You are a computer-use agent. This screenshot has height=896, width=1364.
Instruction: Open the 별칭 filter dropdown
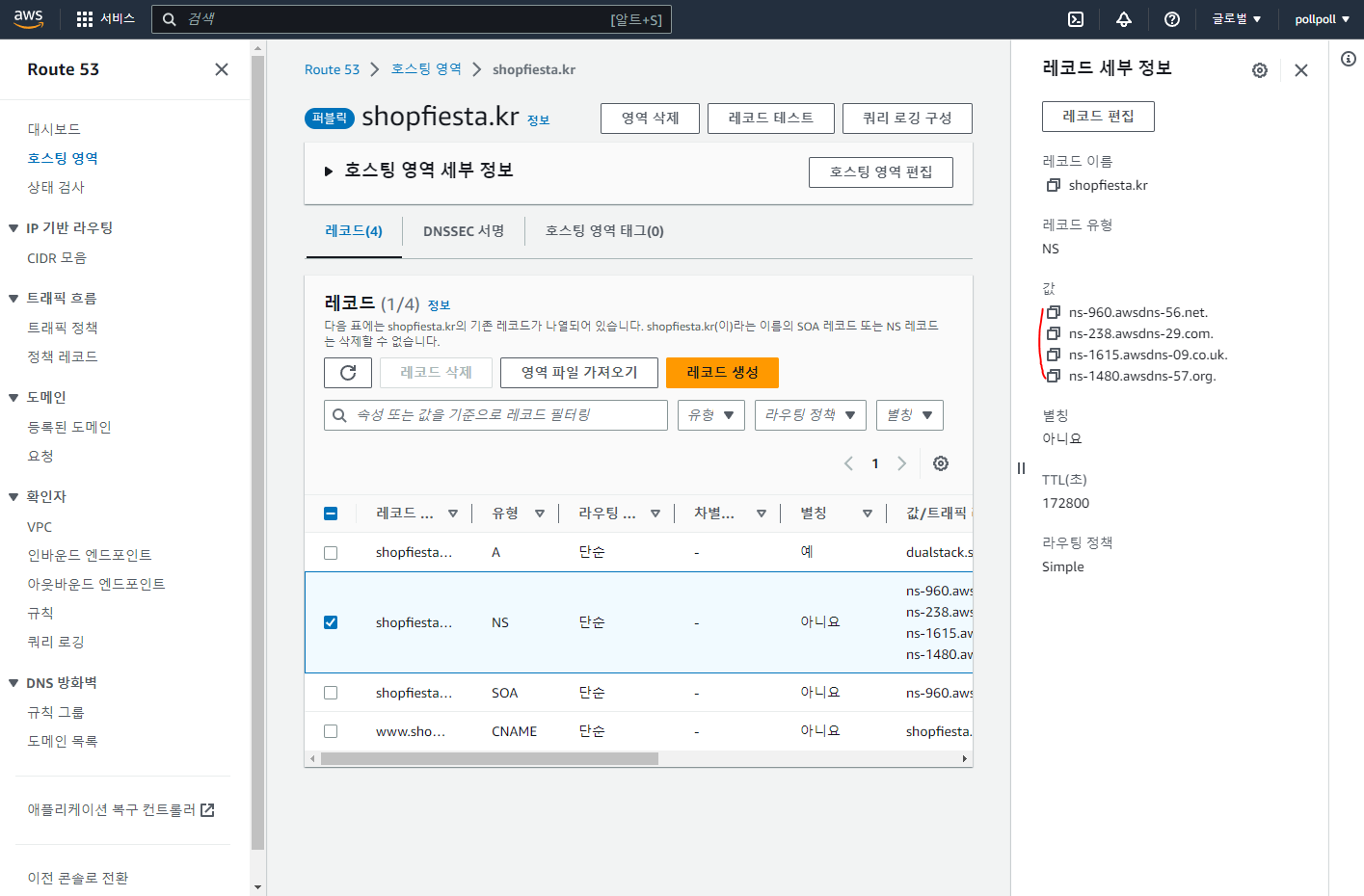pos(910,415)
